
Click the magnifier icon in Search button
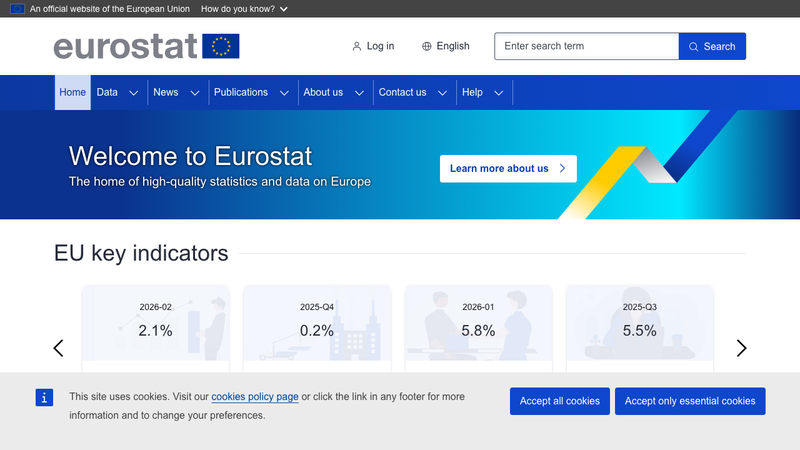coord(693,46)
